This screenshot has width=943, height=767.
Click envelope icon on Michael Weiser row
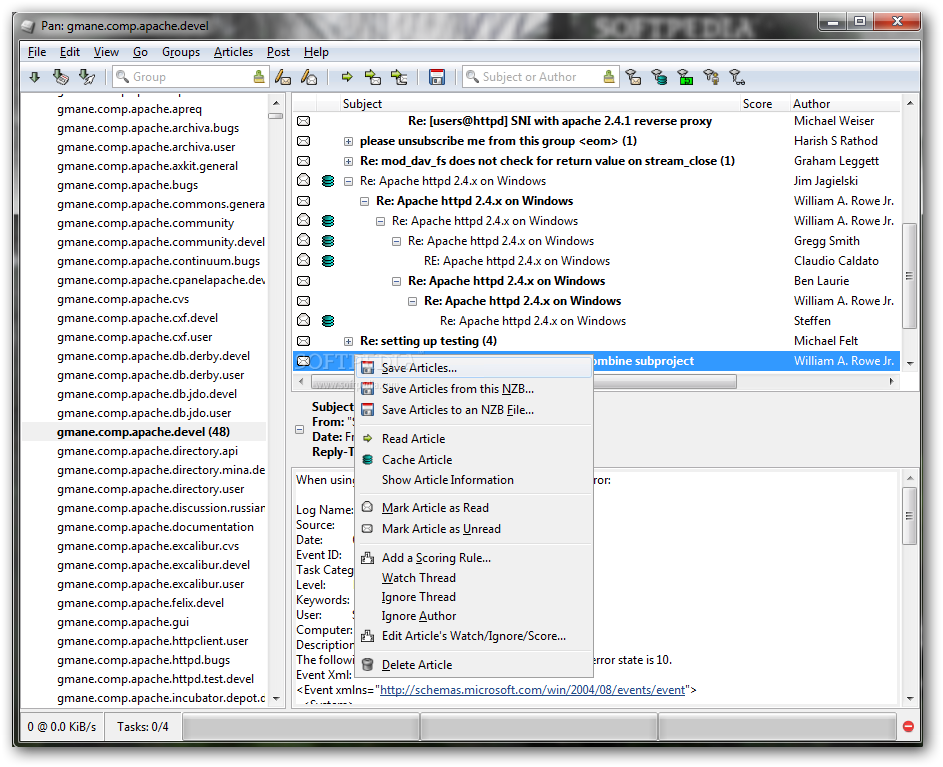[304, 122]
